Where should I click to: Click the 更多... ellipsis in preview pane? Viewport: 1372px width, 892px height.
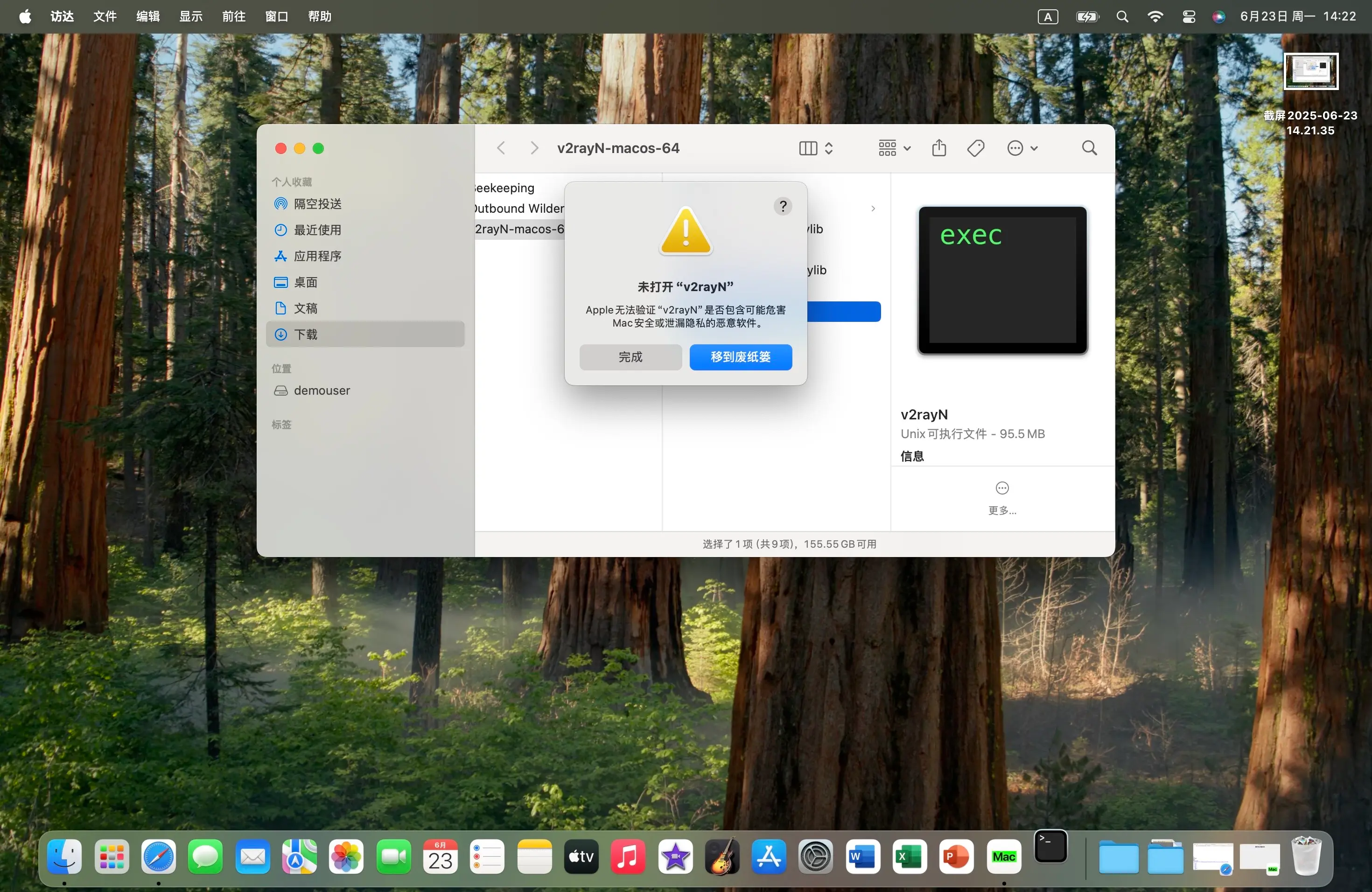[1002, 498]
